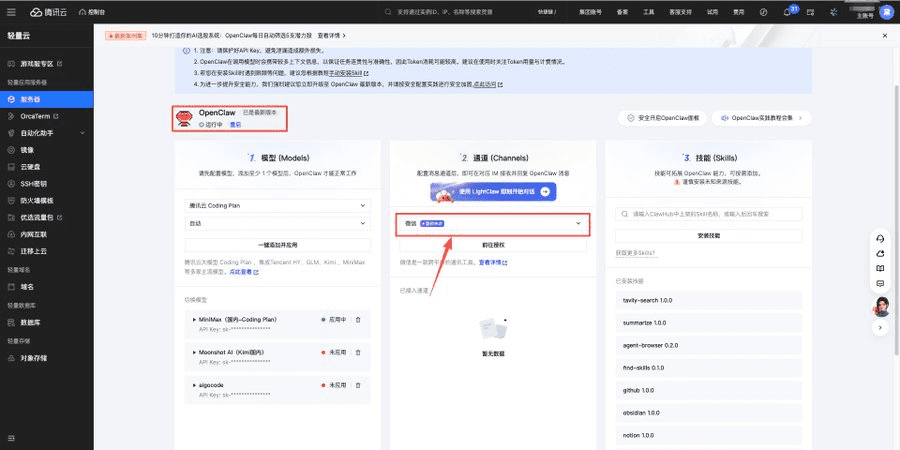Click the headset support icon on the right edge
Image resolution: width=900 pixels, height=450 pixels.
coord(880,239)
